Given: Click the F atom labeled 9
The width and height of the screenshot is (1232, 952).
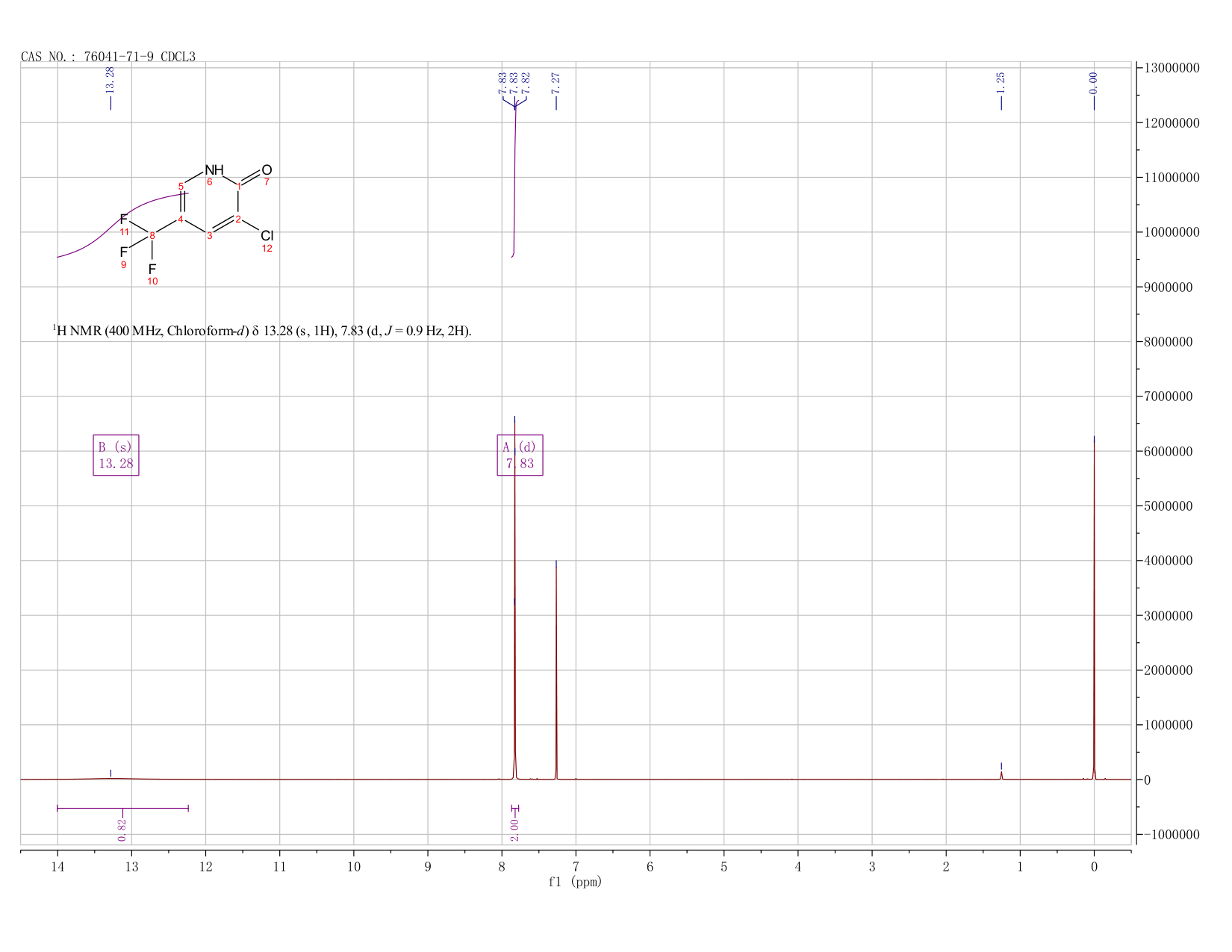Looking at the screenshot, I should click(x=123, y=252).
